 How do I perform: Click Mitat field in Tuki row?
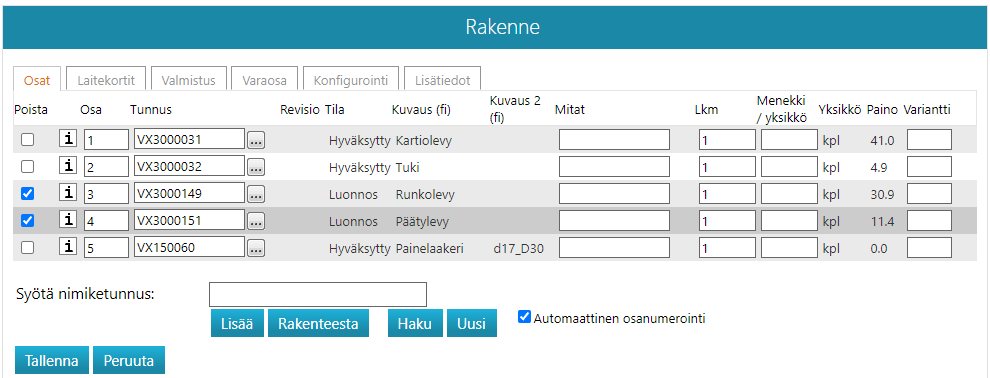[614, 167]
